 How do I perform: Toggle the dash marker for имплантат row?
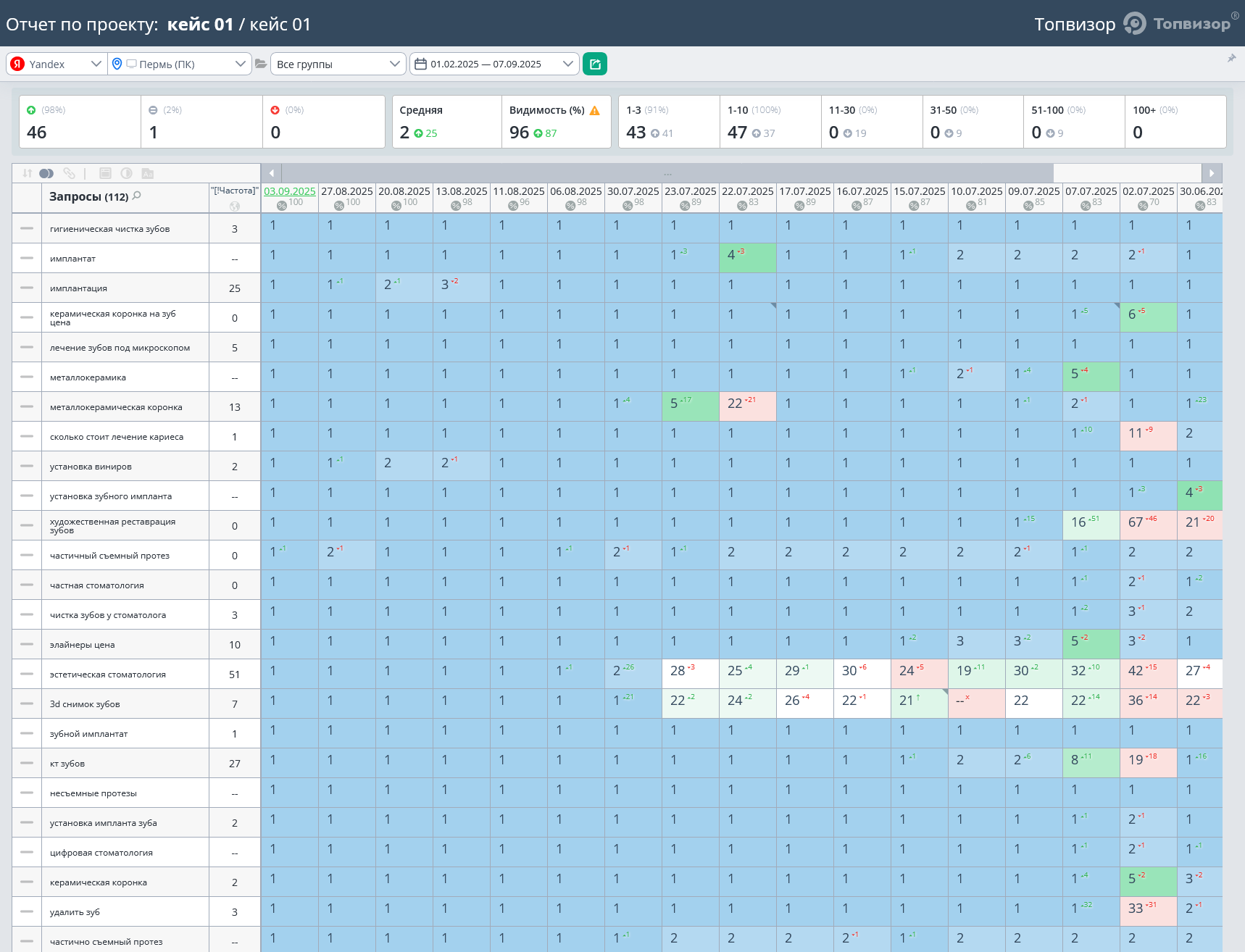[27, 258]
